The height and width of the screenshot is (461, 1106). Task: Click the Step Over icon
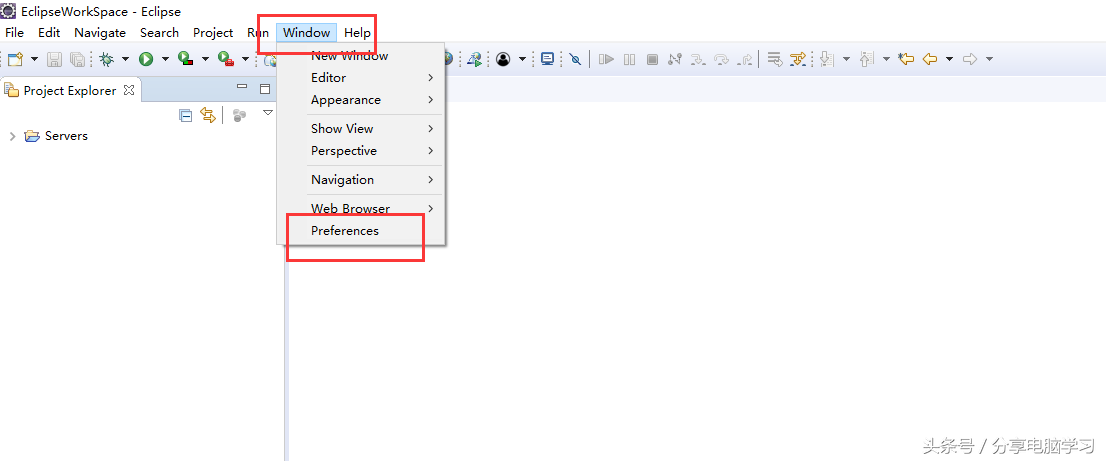tap(722, 59)
